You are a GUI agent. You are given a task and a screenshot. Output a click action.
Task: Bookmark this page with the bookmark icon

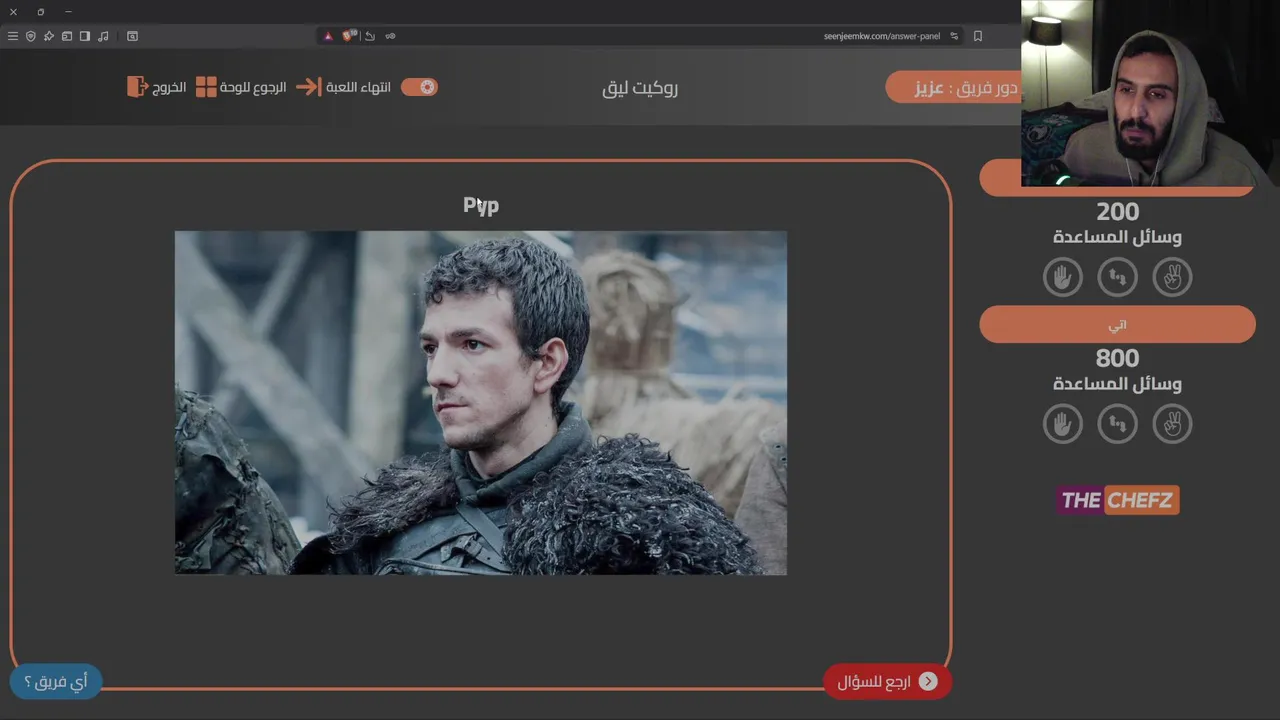click(x=978, y=36)
